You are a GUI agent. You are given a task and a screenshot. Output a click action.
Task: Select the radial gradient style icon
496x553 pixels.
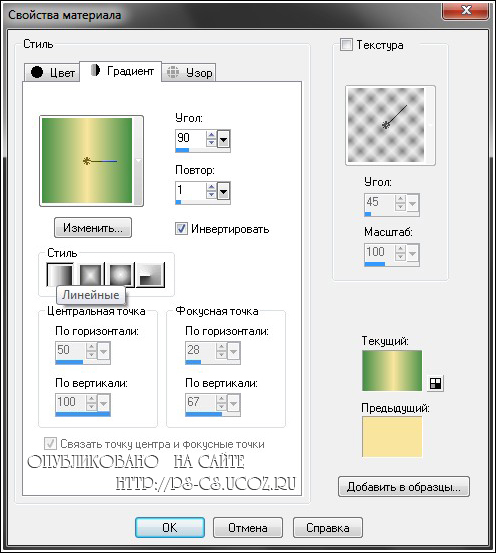pos(151,274)
